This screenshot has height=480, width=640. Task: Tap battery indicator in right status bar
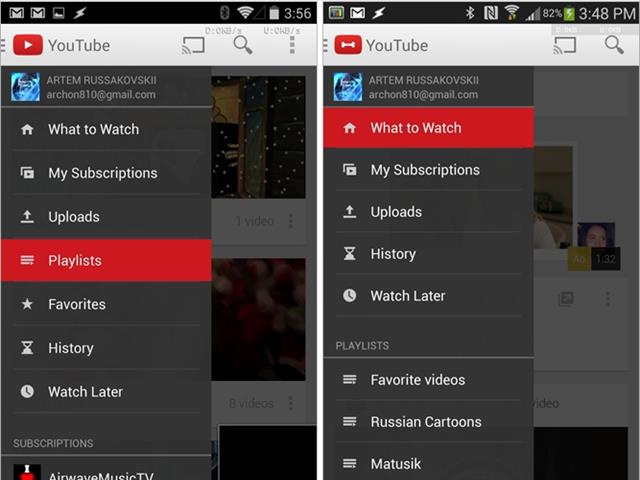coord(569,14)
